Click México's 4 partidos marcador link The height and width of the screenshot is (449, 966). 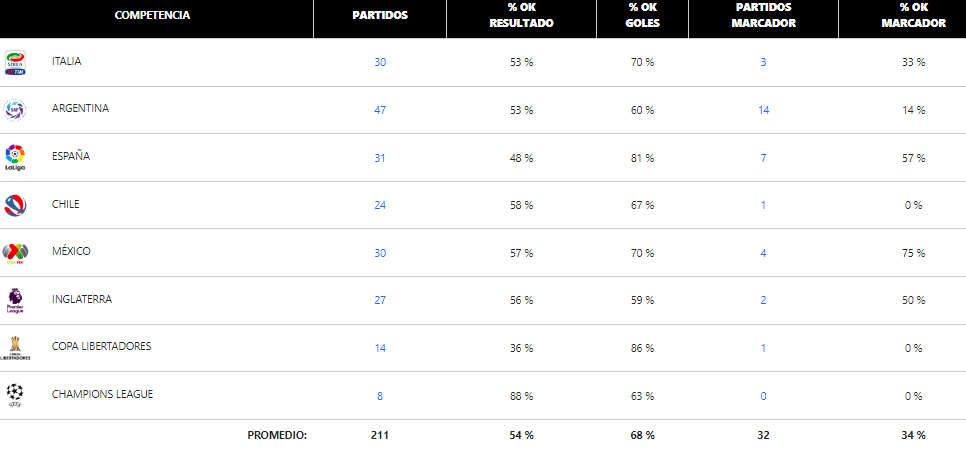tap(763, 253)
